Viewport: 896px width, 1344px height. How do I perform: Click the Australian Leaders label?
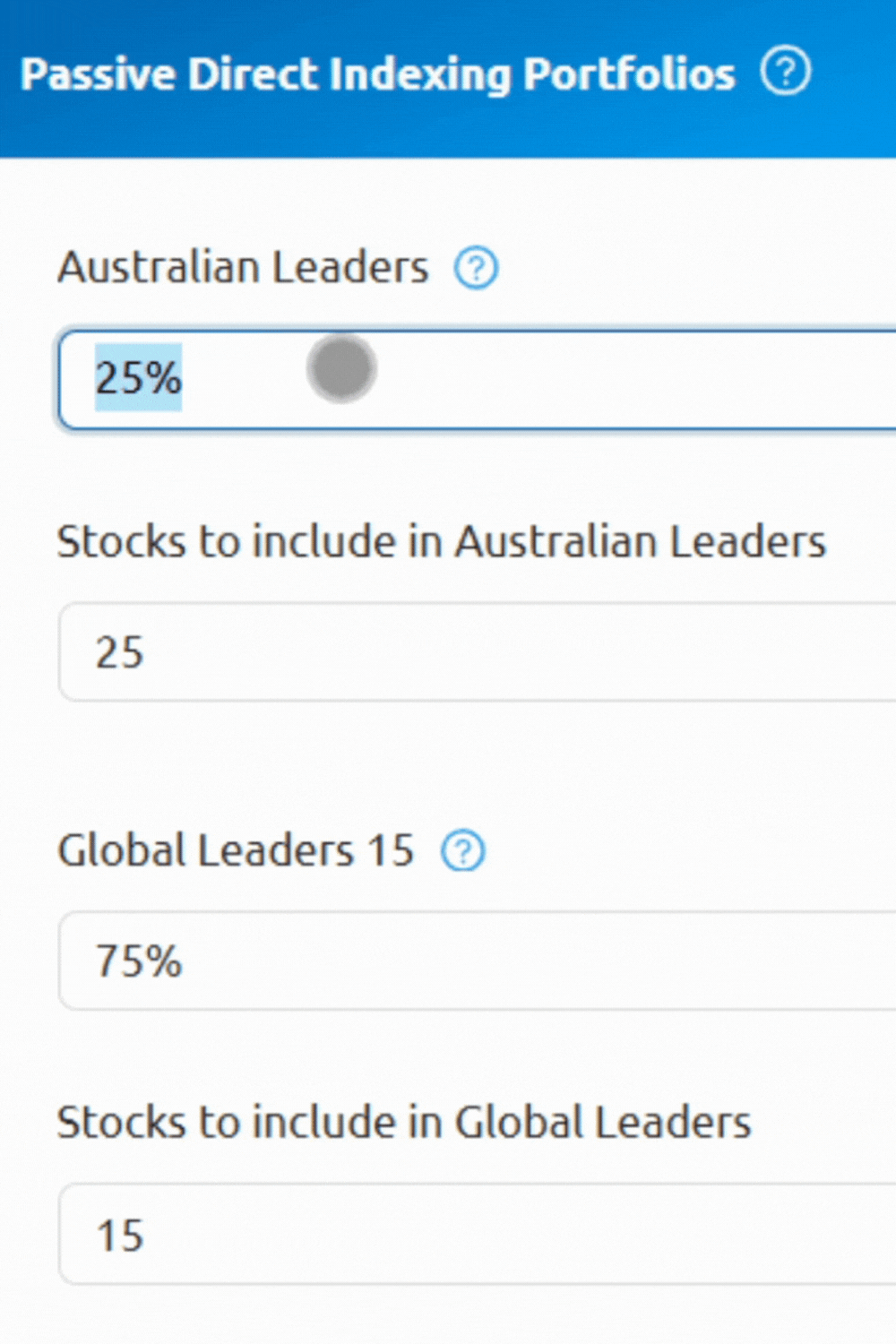(x=243, y=267)
